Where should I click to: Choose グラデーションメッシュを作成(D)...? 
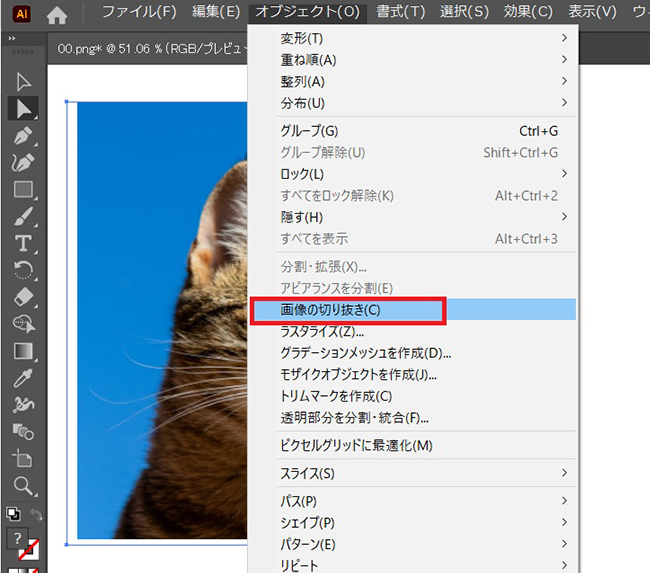[x=413, y=353]
